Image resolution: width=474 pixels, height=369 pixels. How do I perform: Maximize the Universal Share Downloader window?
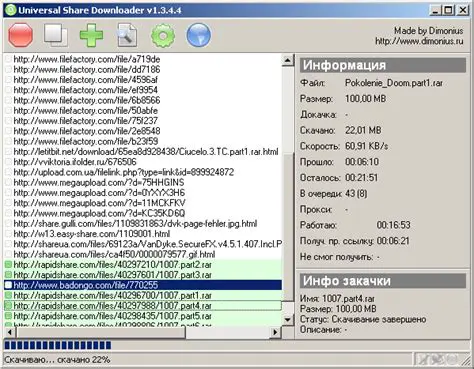pos(449,10)
